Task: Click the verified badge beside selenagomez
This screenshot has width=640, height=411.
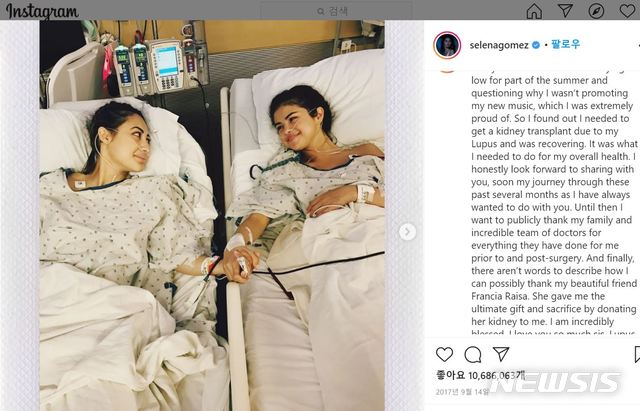Action: 536,45
